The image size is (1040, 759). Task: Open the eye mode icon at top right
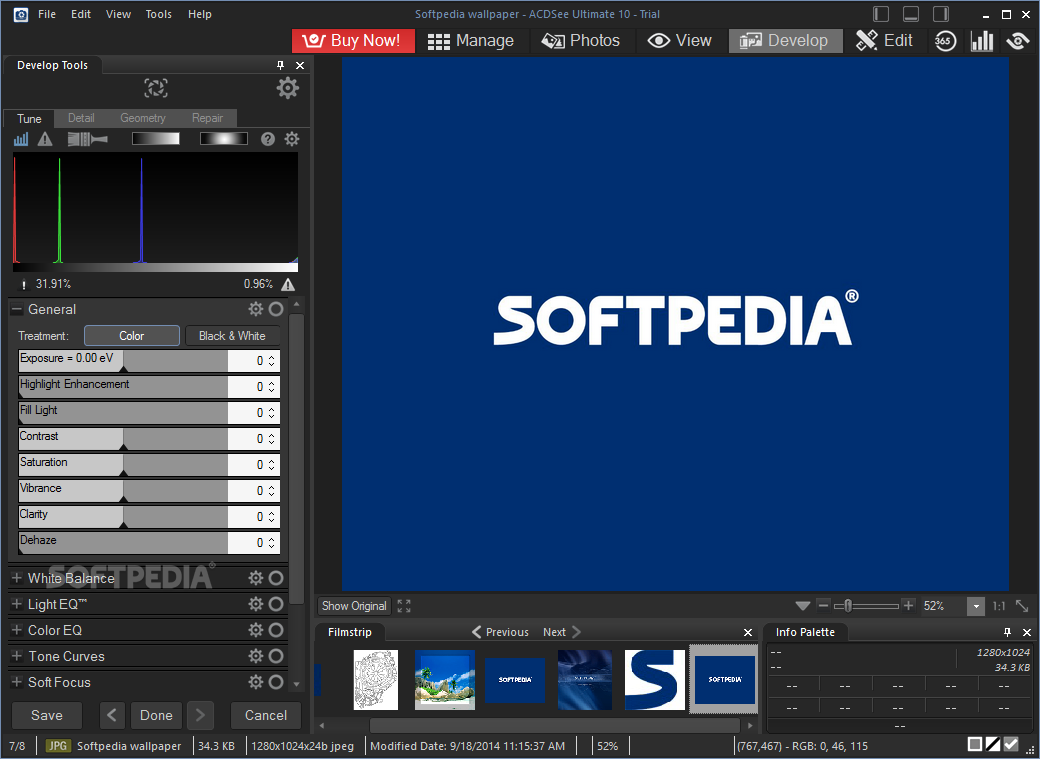pyautogui.click(x=1017, y=40)
